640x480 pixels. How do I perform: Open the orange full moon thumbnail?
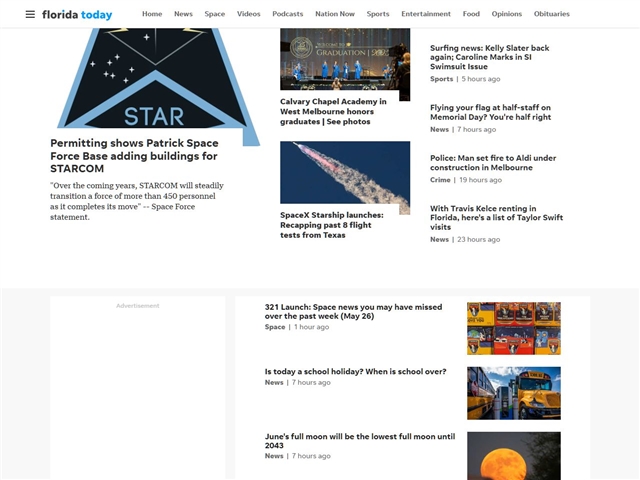point(514,456)
